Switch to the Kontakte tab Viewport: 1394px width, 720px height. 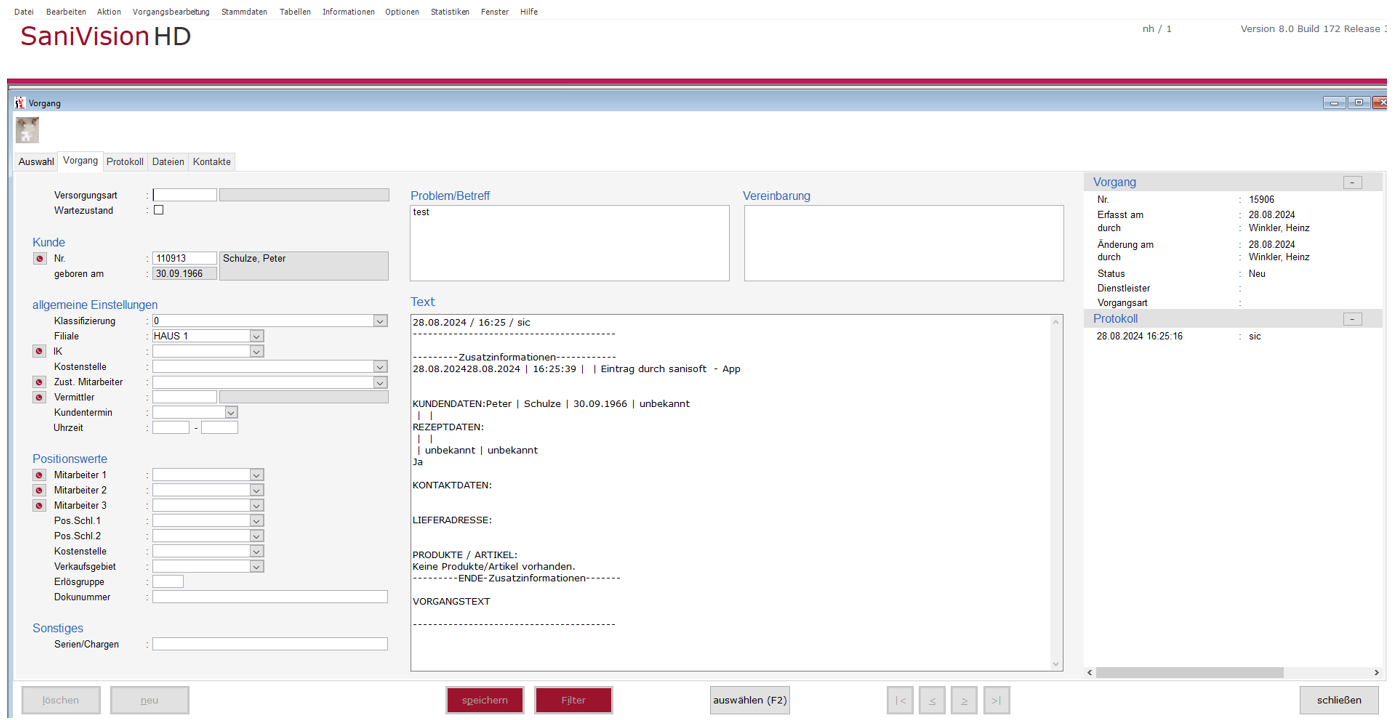click(x=212, y=162)
